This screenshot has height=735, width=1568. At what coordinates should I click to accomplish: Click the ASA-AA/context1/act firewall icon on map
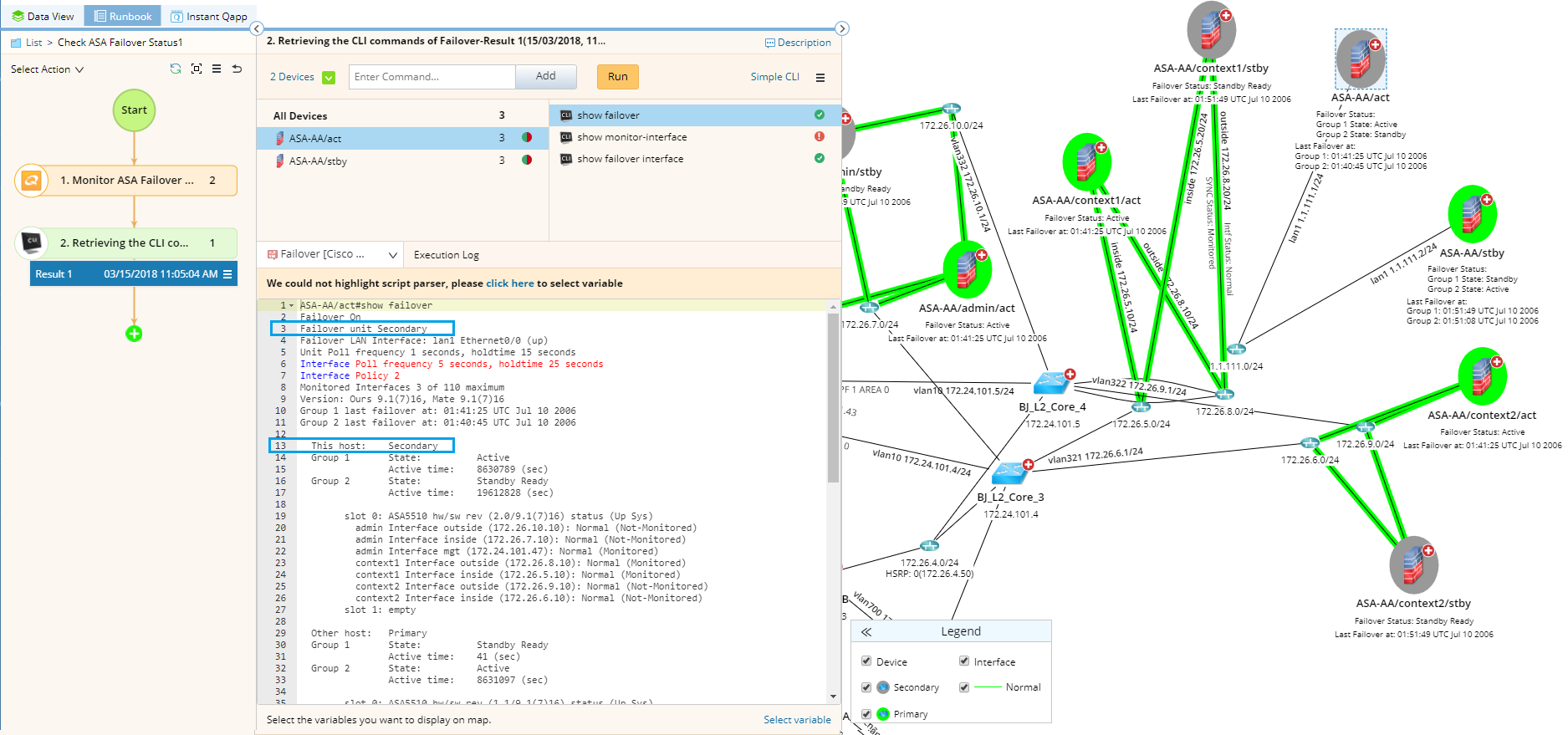pos(1086,162)
